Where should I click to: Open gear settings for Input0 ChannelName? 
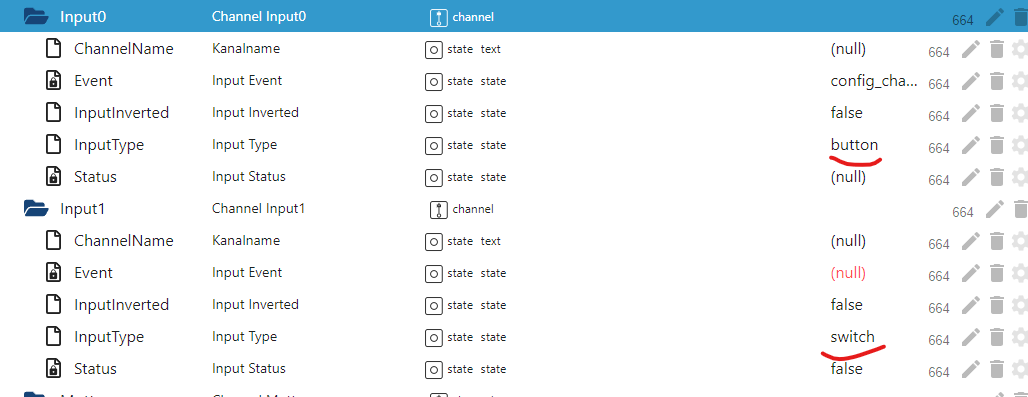pyautogui.click(x=1020, y=49)
